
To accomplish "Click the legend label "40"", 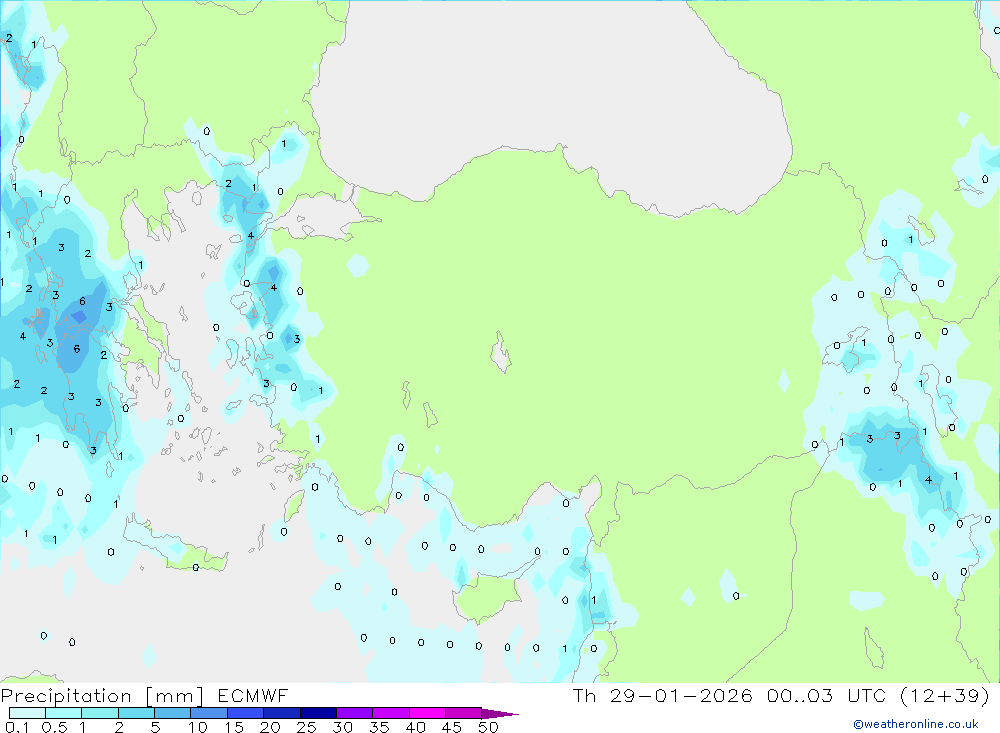I will pyautogui.click(x=415, y=727).
